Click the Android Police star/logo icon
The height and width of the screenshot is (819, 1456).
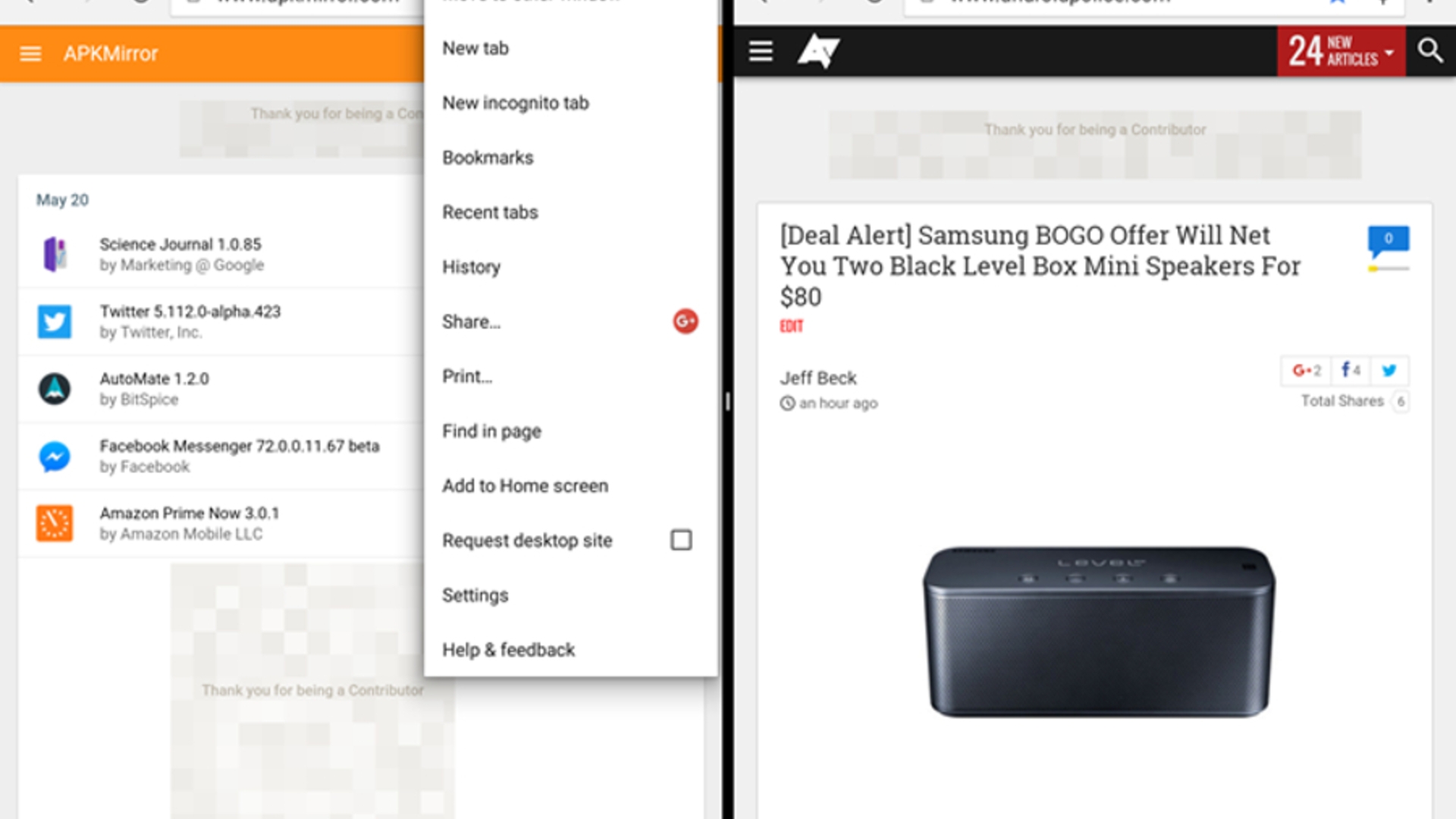point(818,51)
